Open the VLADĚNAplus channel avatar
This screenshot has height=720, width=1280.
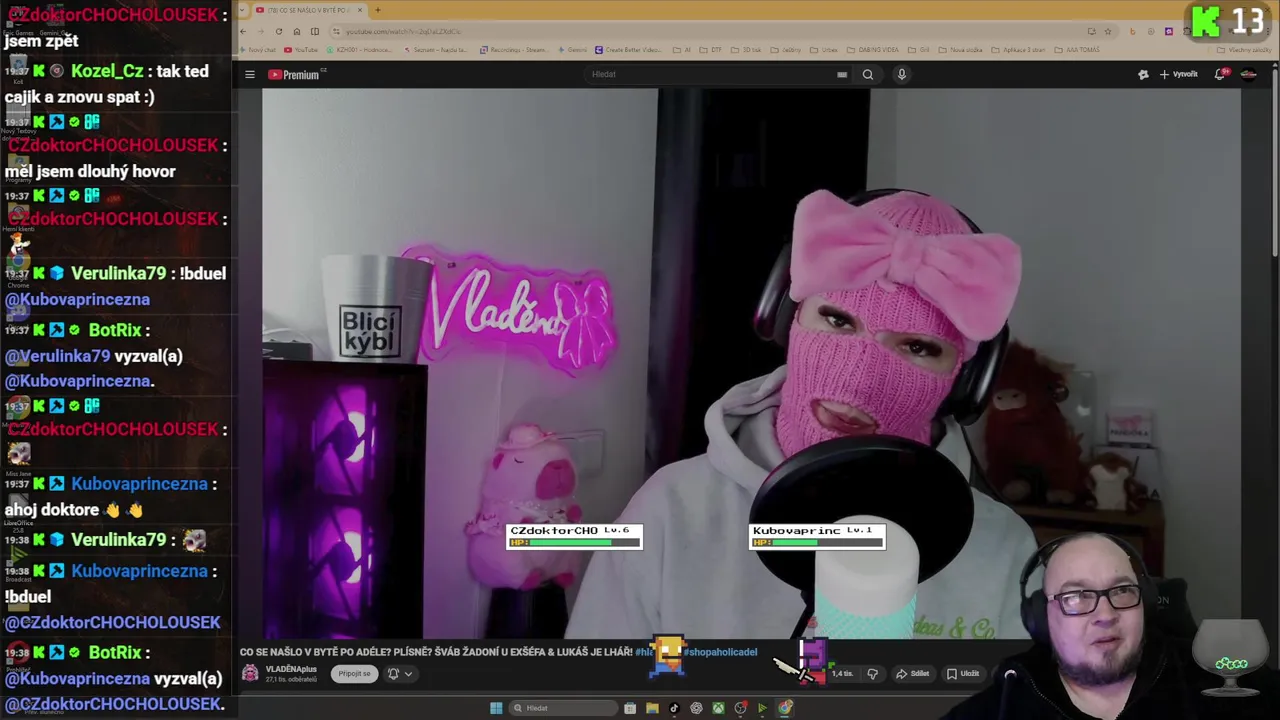click(250, 673)
